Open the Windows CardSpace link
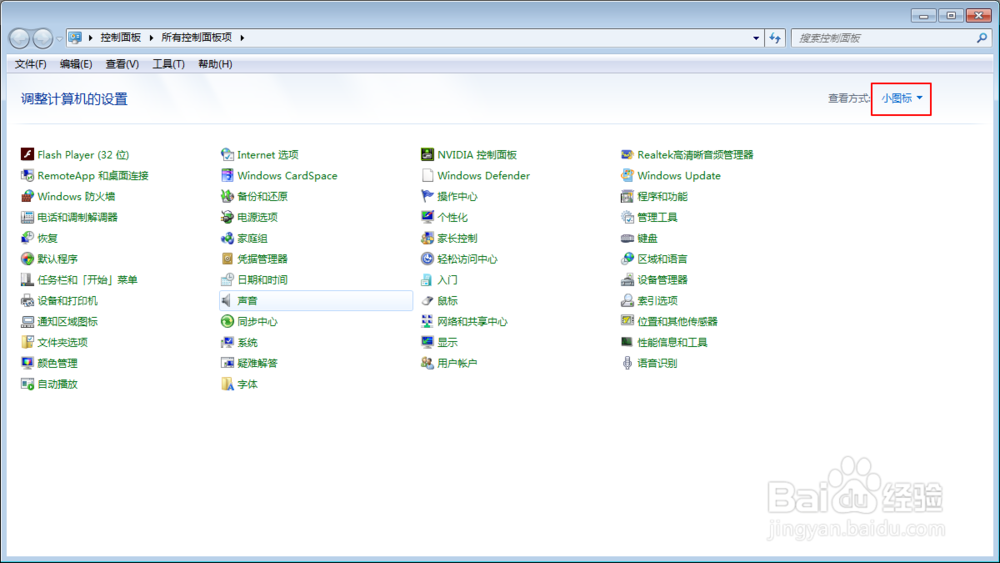Viewport: 1000px width, 563px height. [x=287, y=175]
